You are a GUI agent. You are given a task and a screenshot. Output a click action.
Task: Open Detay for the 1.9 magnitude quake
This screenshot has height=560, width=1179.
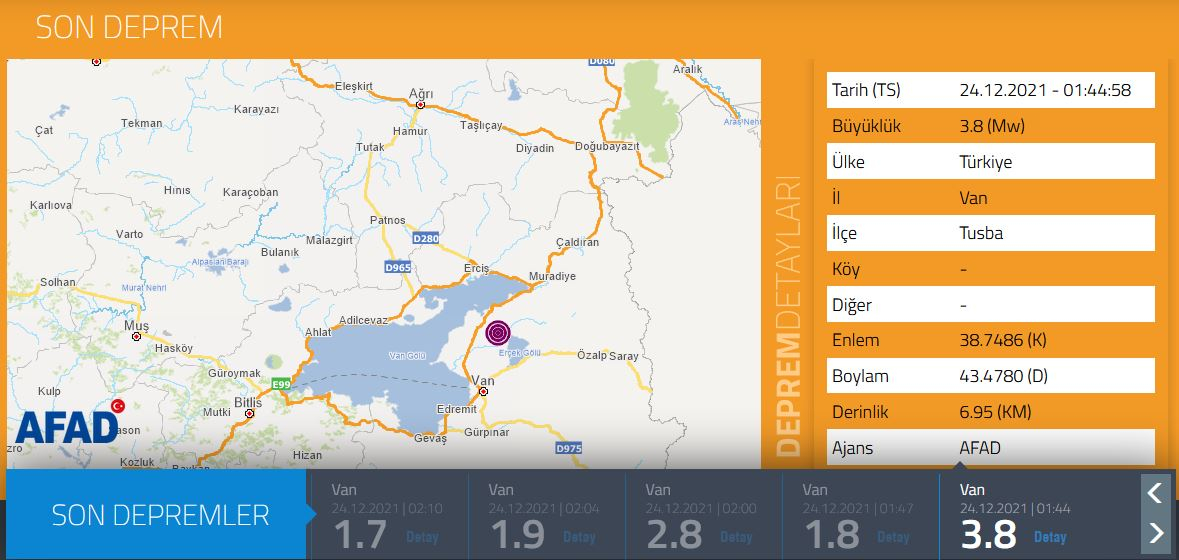[579, 537]
